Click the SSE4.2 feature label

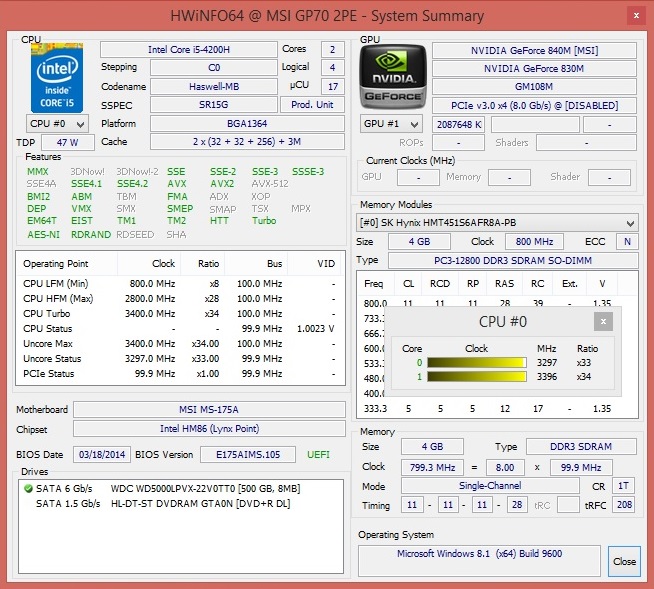click(x=133, y=184)
